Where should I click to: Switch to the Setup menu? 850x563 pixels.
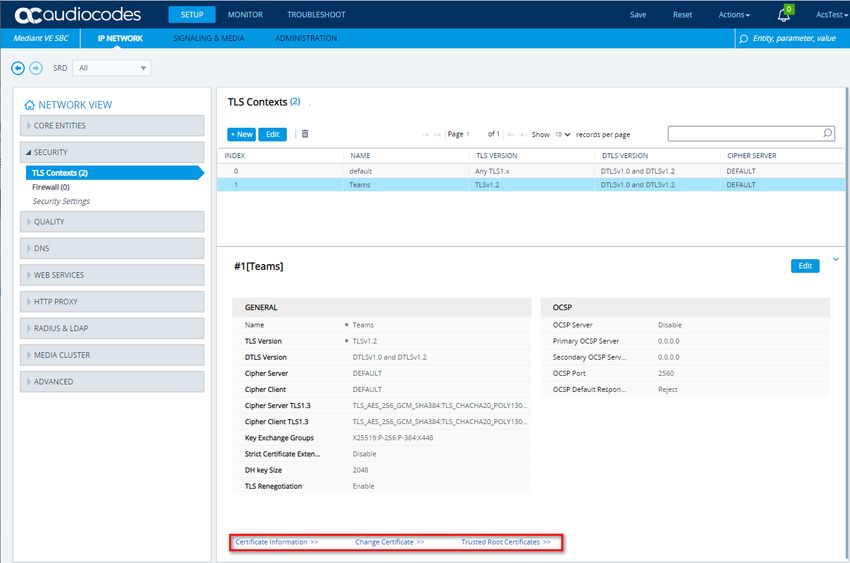192,15
